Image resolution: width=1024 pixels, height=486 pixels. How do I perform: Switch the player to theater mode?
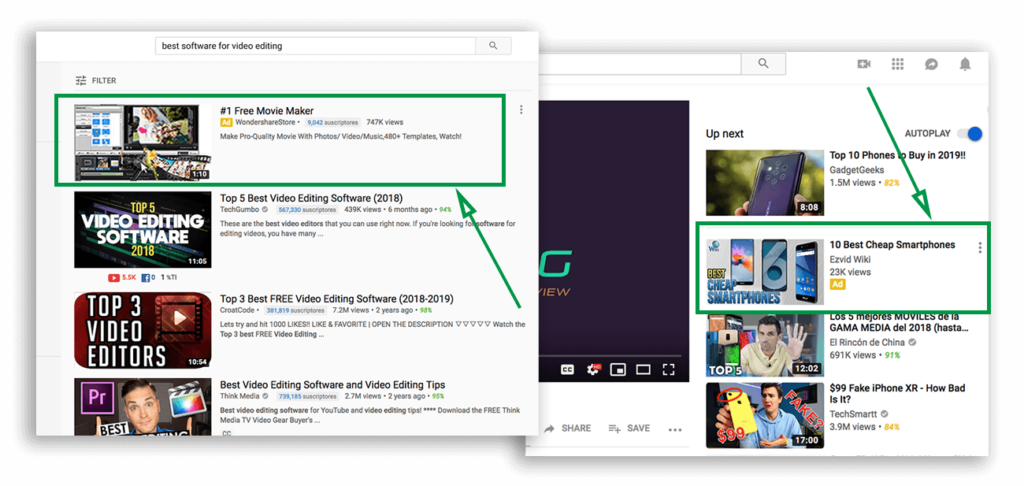point(643,370)
